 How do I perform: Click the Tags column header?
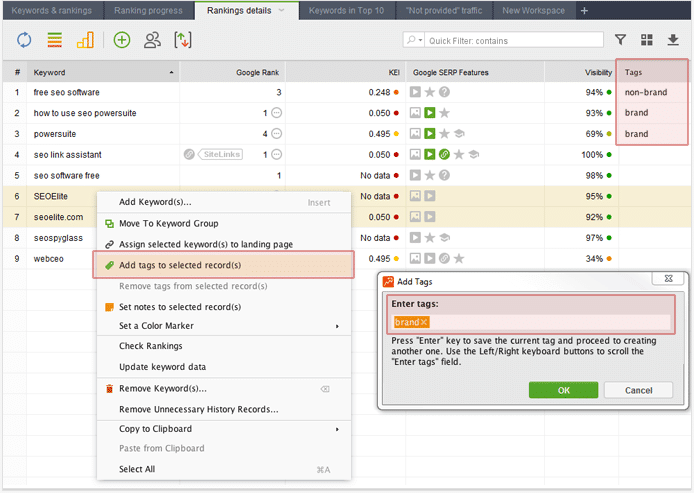coord(652,72)
